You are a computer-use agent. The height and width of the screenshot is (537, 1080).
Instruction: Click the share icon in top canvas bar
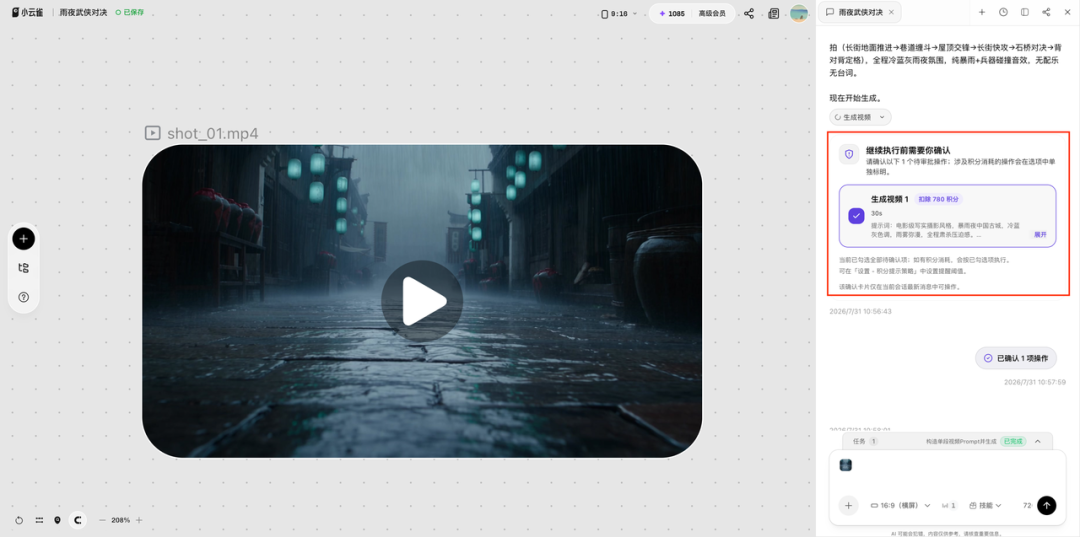749,13
